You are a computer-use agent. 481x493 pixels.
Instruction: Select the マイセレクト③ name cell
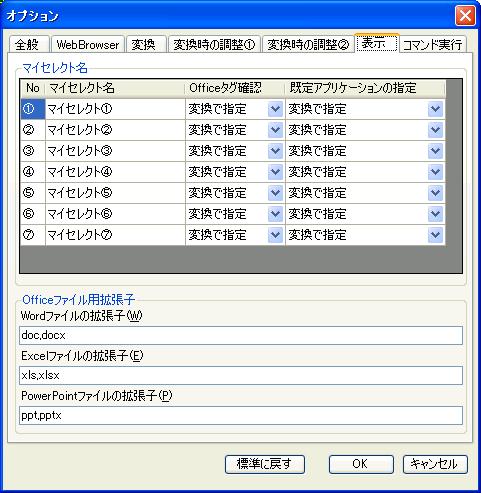coord(115,151)
